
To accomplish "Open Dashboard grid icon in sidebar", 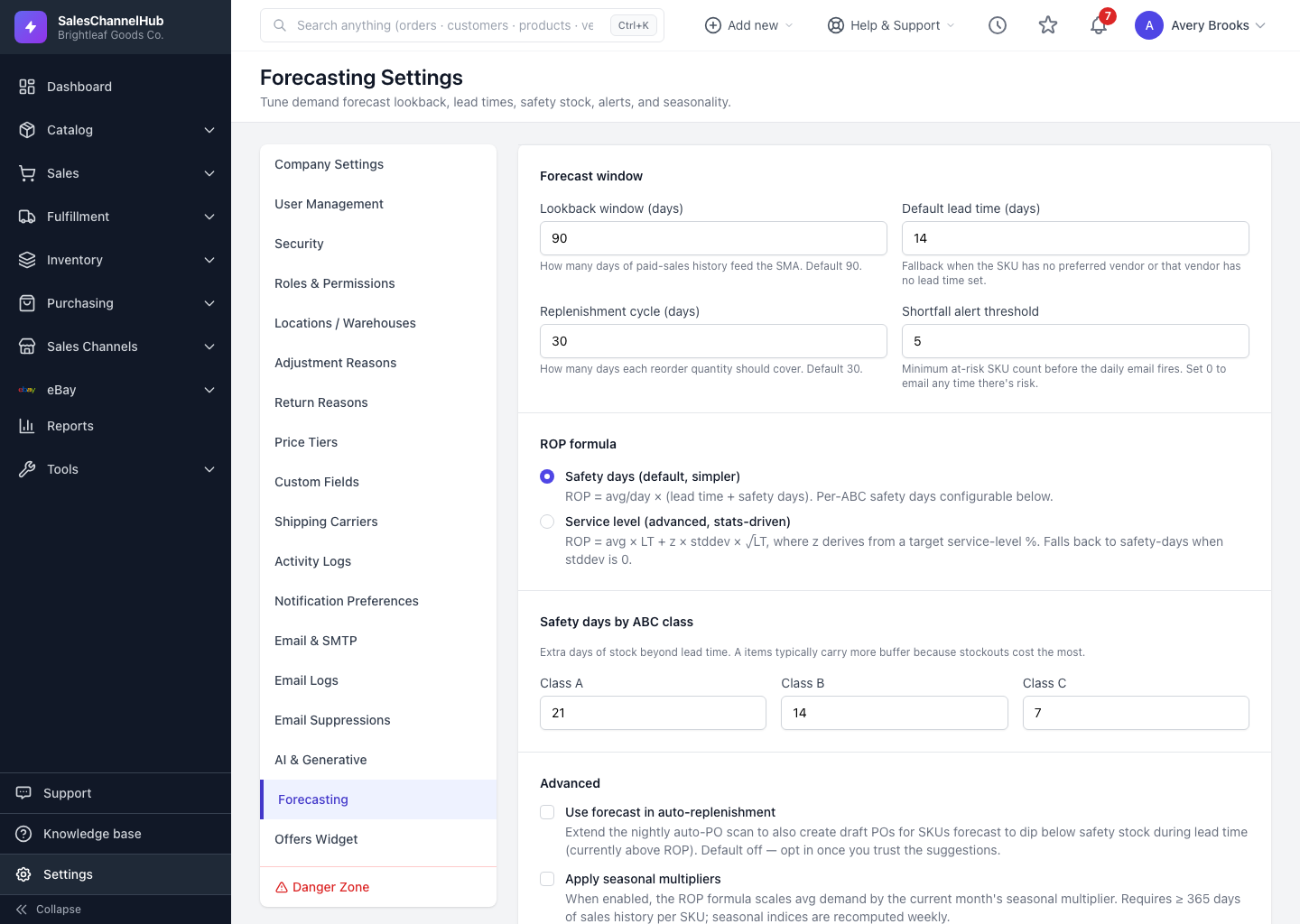I will [27, 87].
